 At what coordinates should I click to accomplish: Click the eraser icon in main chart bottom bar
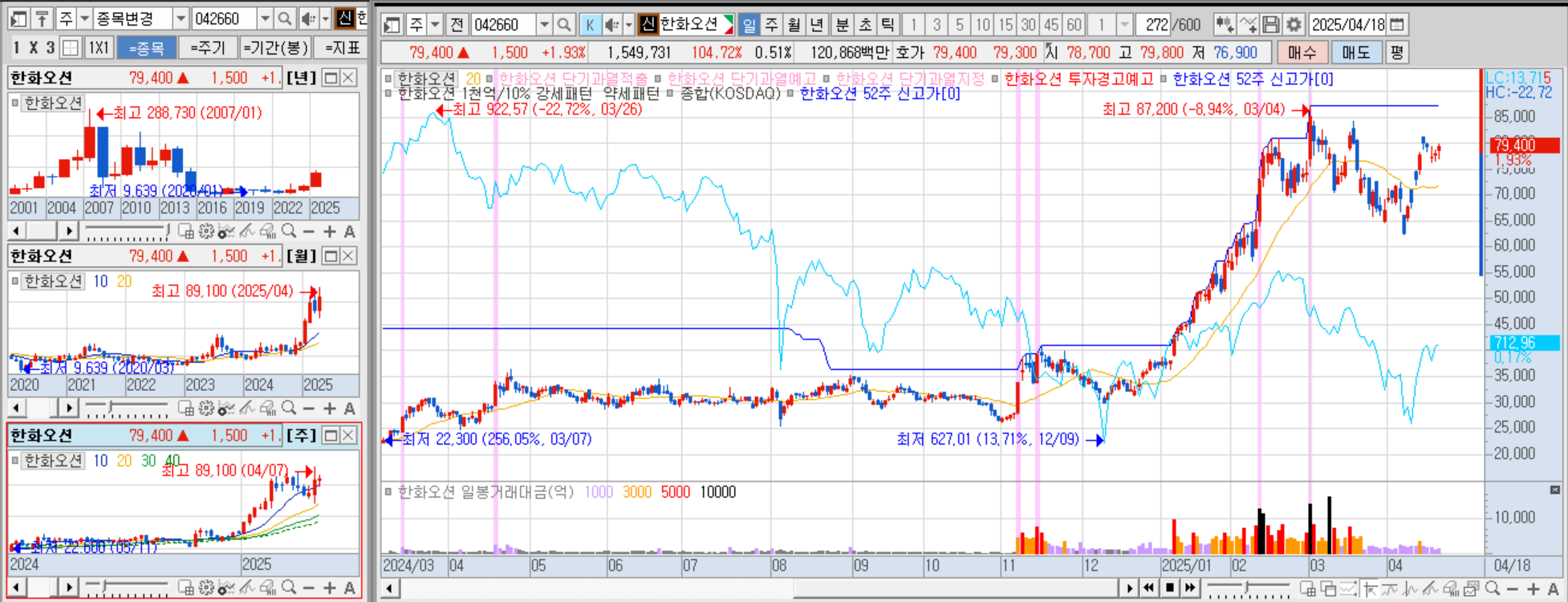1450,588
